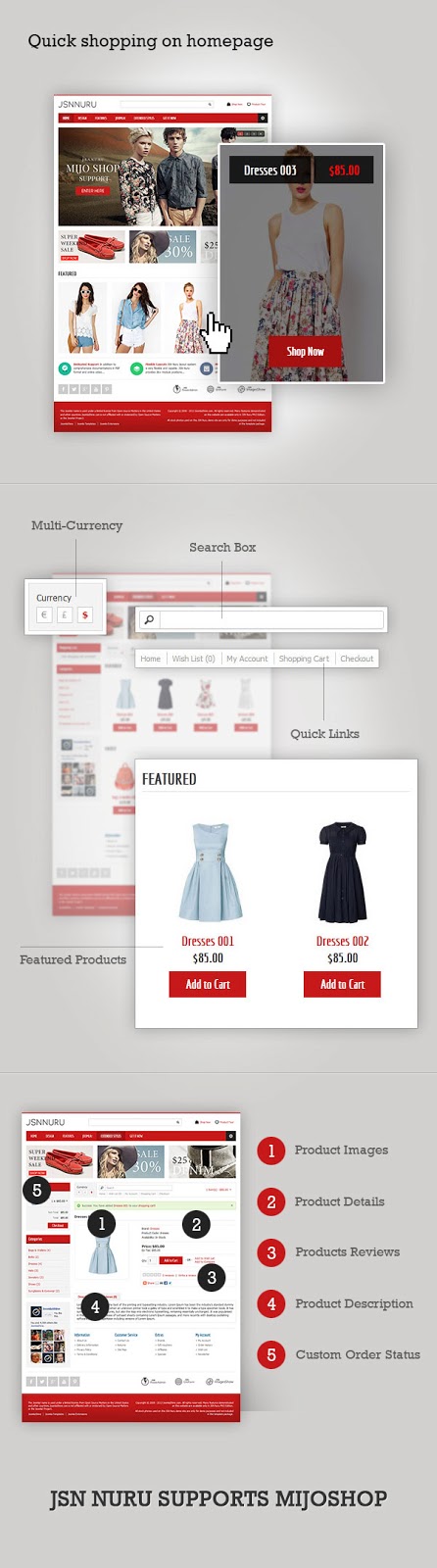Image resolution: width=437 pixels, height=1568 pixels.
Task: Click the Dresses 002 black dress thumbnail
Action: tap(342, 873)
